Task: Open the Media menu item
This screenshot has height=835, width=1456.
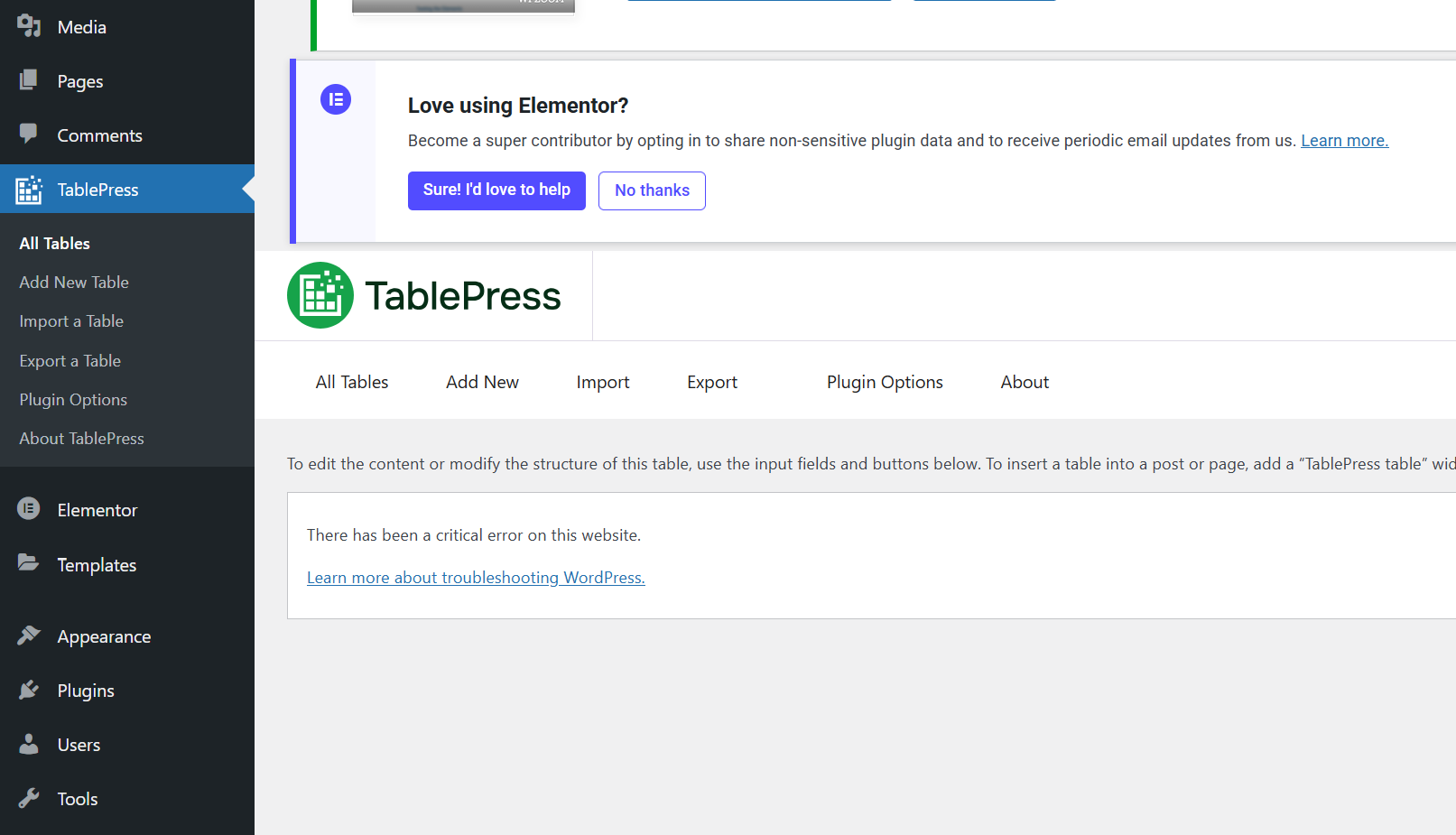Action: (x=127, y=27)
